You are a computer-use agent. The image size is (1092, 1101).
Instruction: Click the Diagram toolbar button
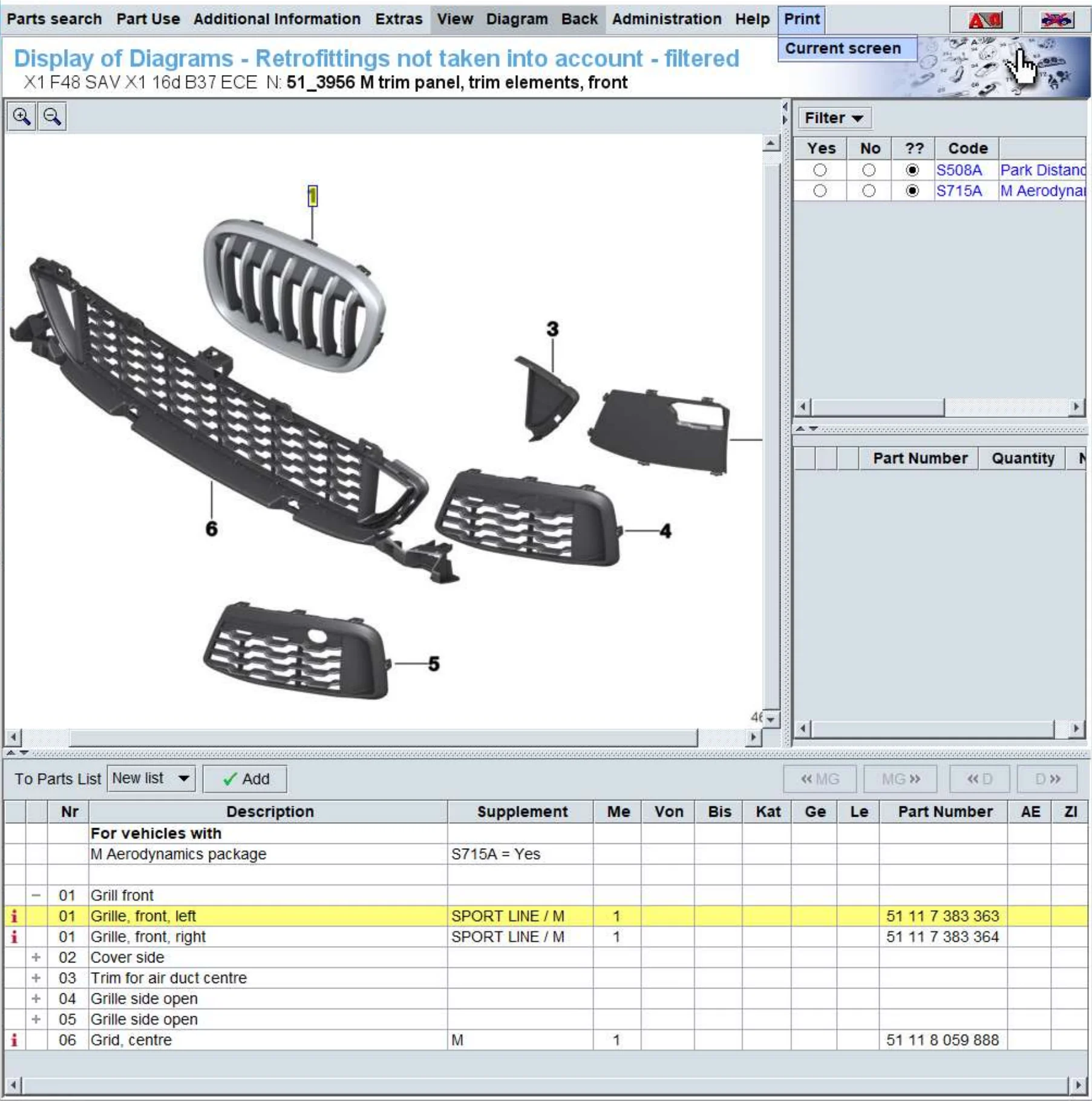coord(517,19)
